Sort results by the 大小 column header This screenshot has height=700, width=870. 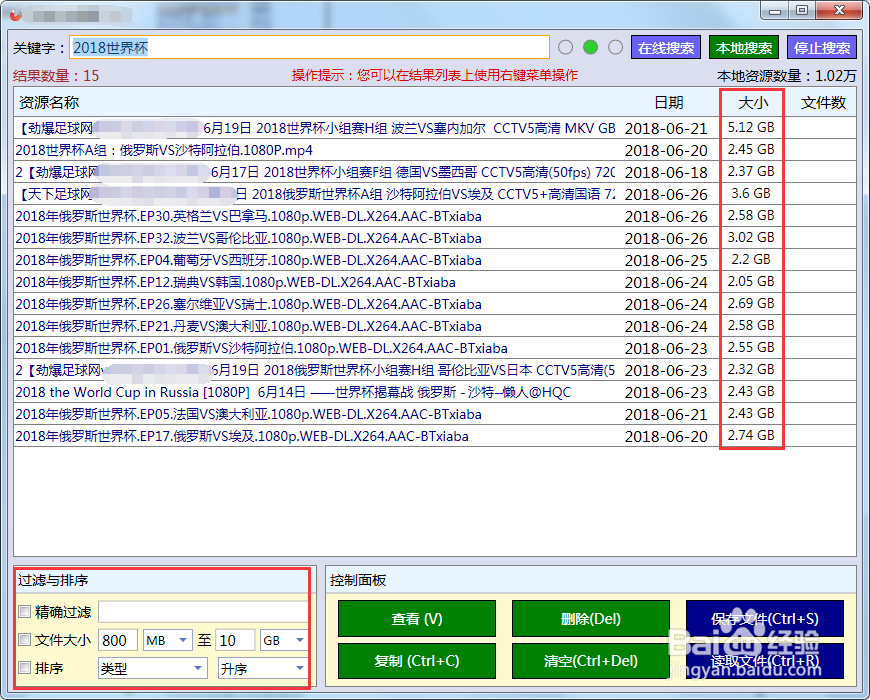pyautogui.click(x=751, y=102)
